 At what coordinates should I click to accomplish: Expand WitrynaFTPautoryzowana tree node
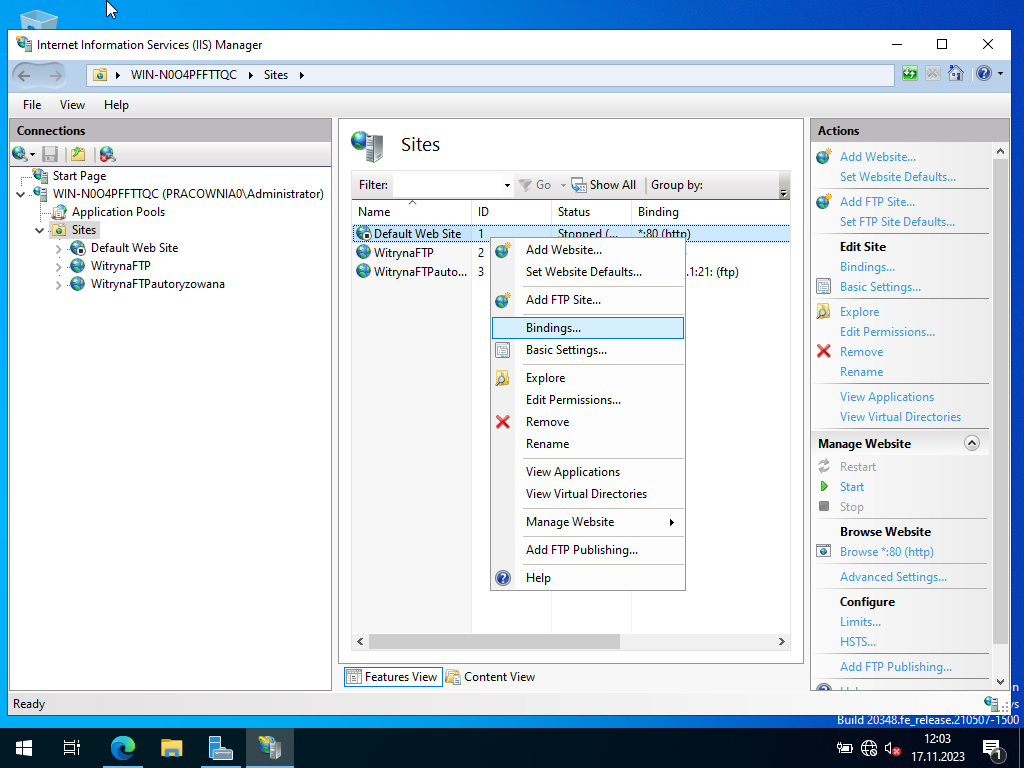click(x=58, y=285)
